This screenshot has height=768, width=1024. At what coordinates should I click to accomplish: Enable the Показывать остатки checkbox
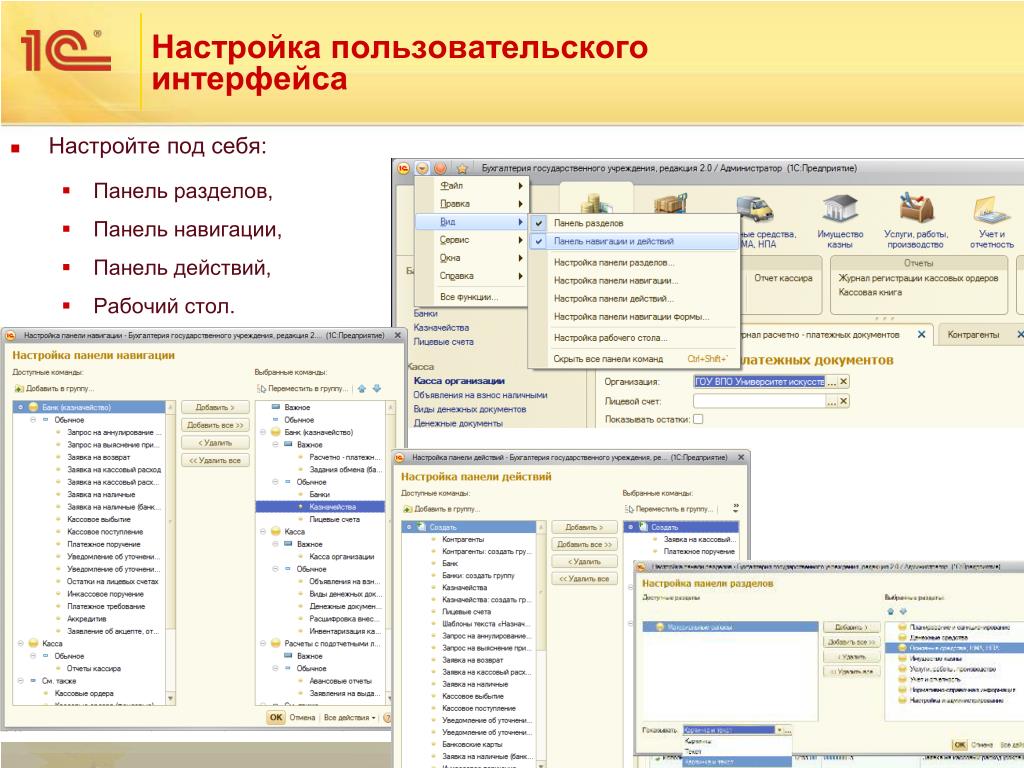(698, 419)
